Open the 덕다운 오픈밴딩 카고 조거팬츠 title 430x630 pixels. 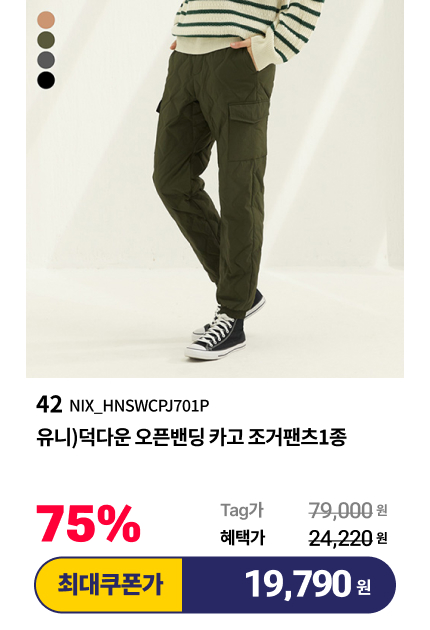tap(191, 437)
